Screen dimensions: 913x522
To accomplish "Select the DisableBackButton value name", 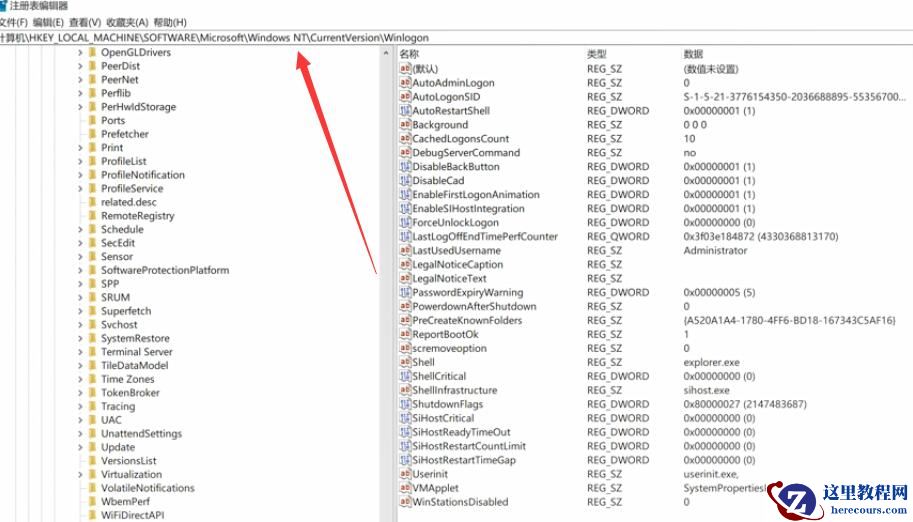I will [x=456, y=167].
